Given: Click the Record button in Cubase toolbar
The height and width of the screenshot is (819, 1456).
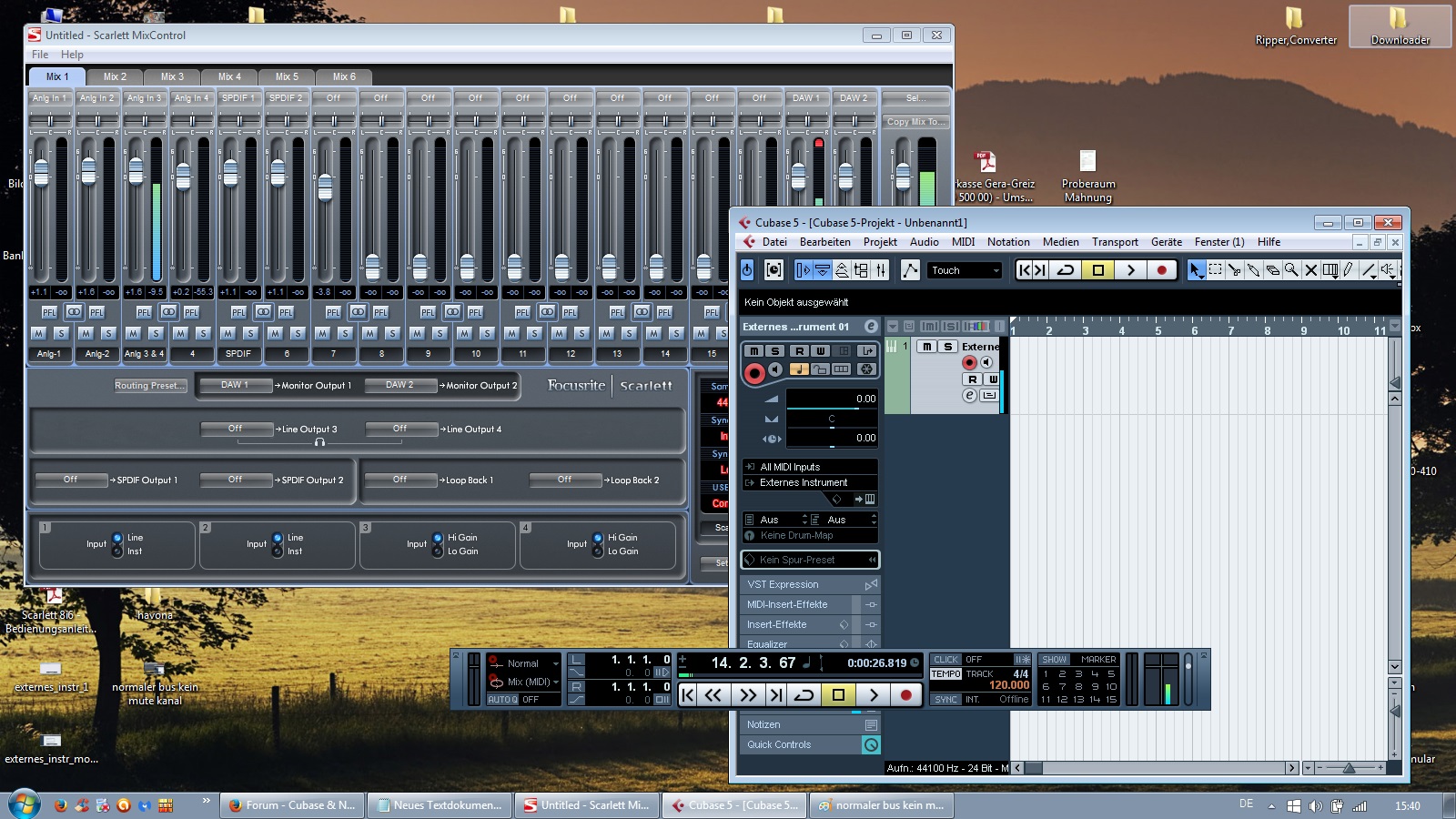Looking at the screenshot, I should (x=1161, y=270).
